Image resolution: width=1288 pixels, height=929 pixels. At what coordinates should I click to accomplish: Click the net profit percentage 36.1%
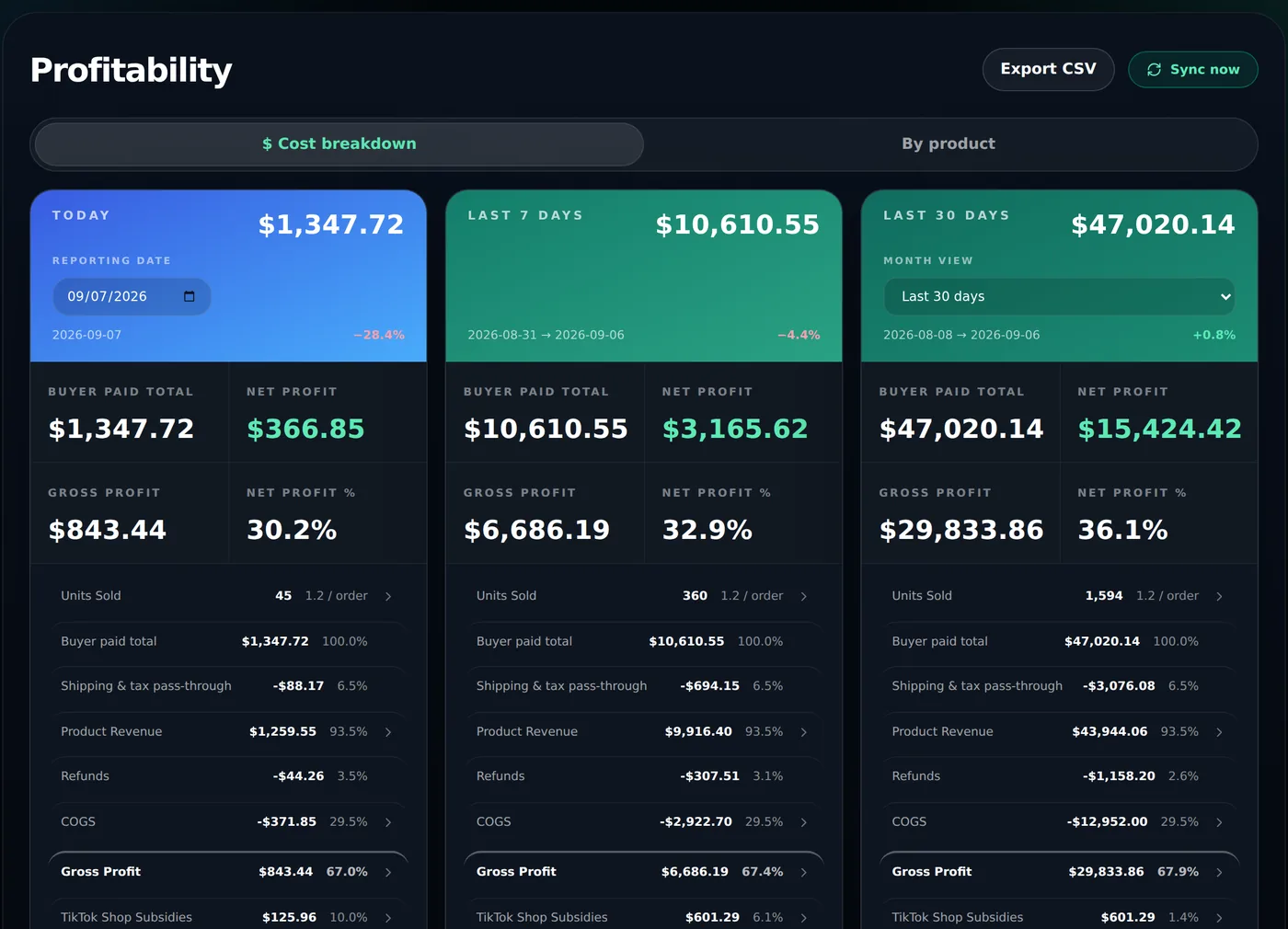1122,530
